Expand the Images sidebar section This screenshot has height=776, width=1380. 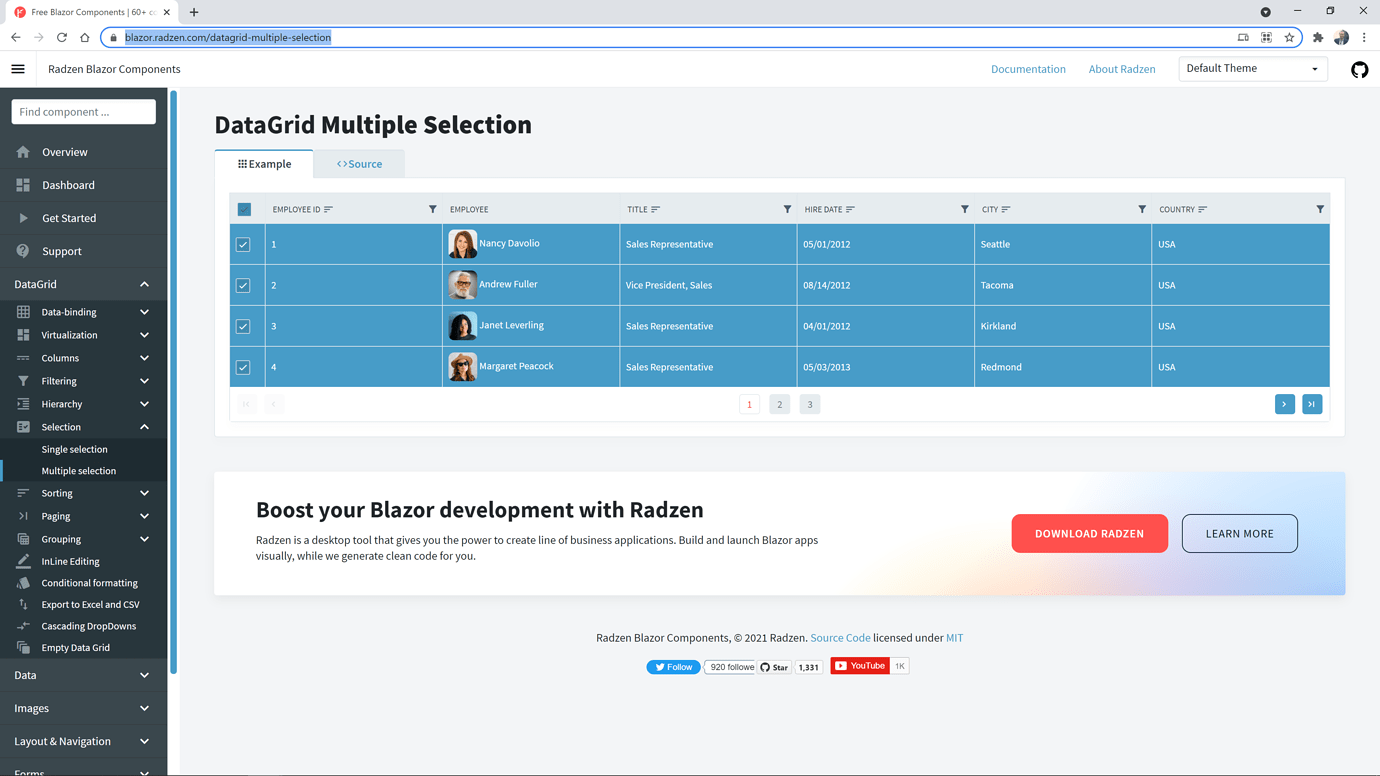(x=83, y=708)
